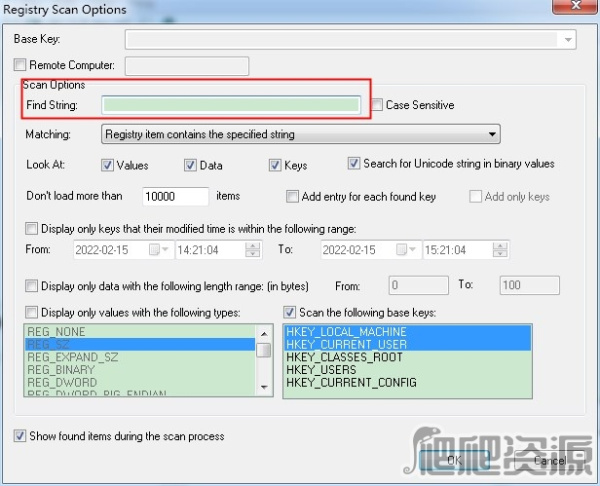
Task: Uncheck the Look At Data checkbox
Action: point(190,165)
